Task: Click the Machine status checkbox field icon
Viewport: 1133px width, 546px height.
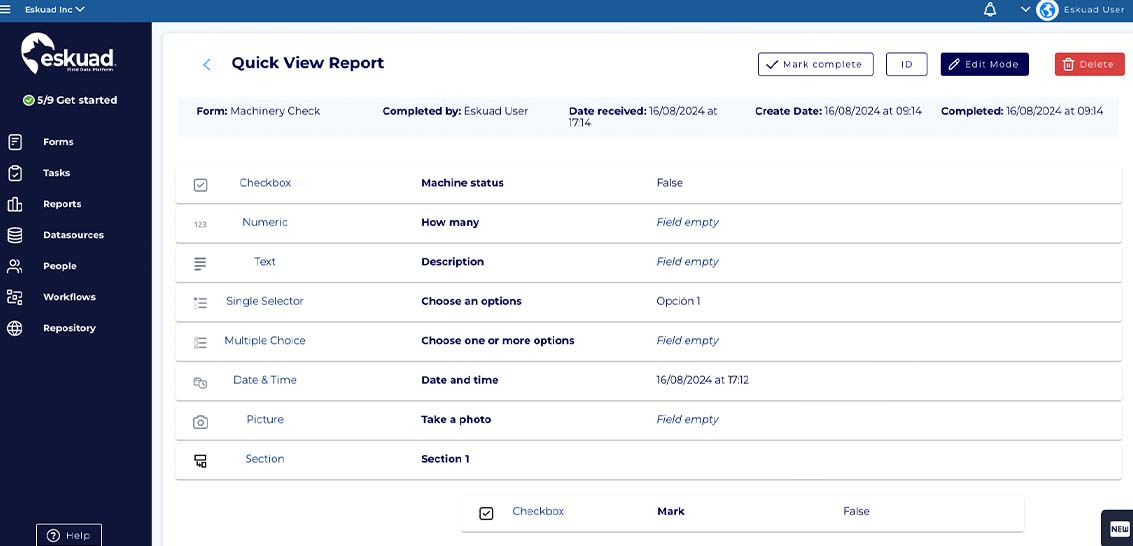Action: click(x=201, y=185)
